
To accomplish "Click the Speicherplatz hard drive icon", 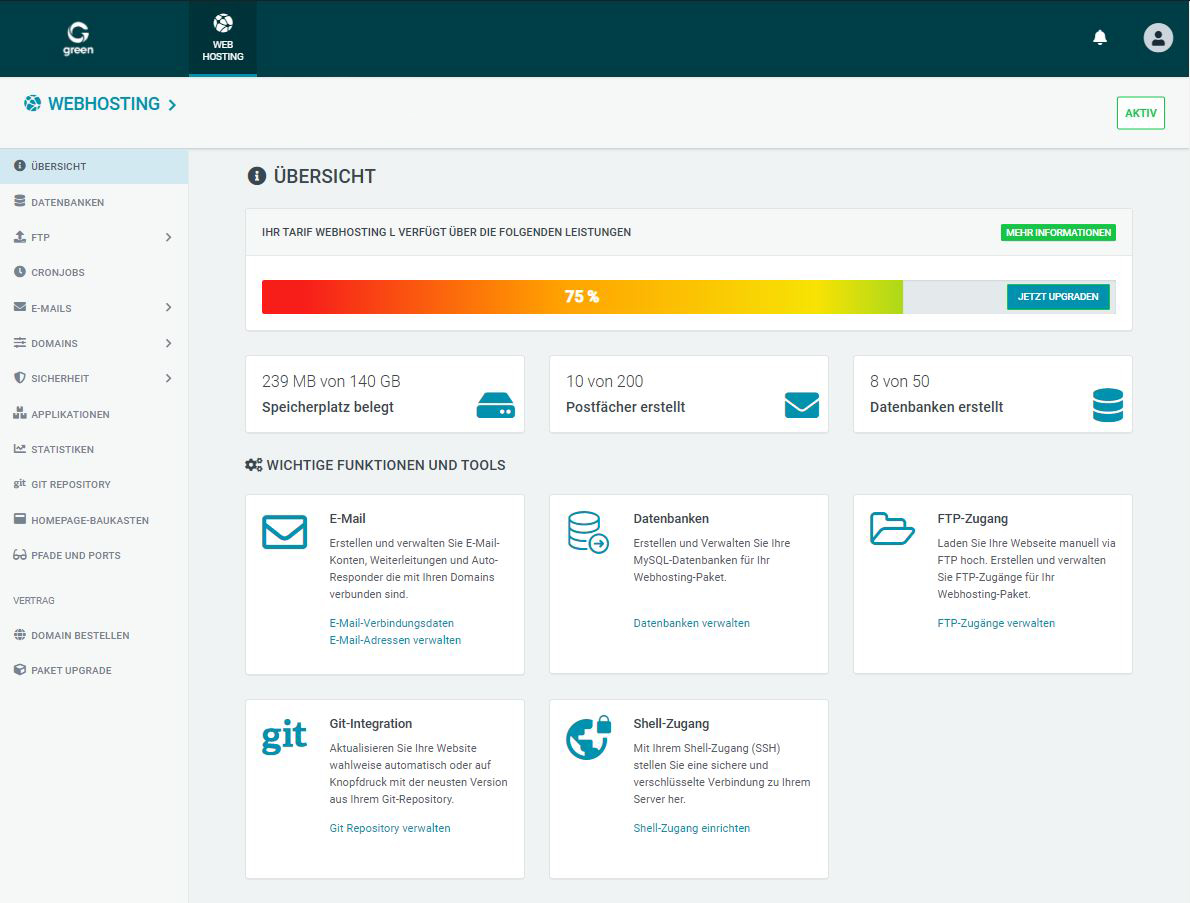I will (496, 405).
